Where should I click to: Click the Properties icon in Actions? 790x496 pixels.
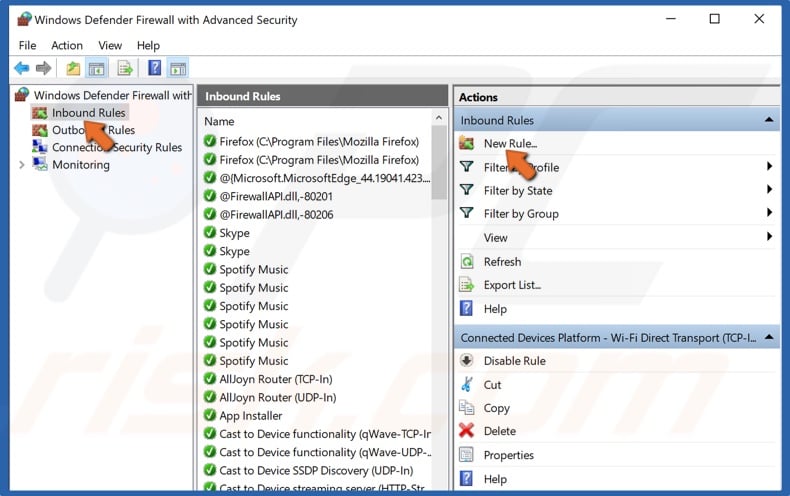(x=467, y=455)
